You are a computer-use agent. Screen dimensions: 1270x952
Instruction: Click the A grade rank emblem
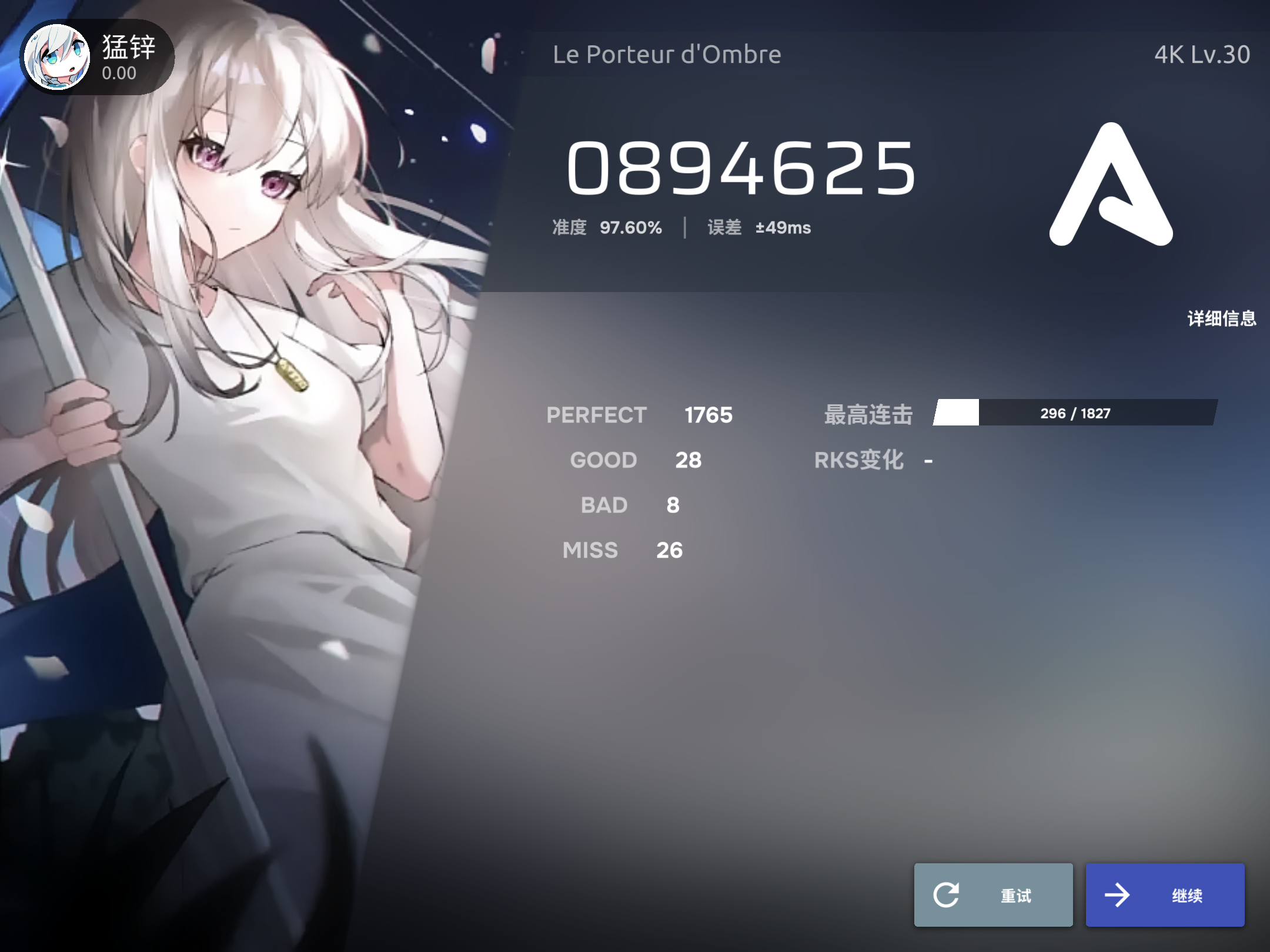(1111, 184)
